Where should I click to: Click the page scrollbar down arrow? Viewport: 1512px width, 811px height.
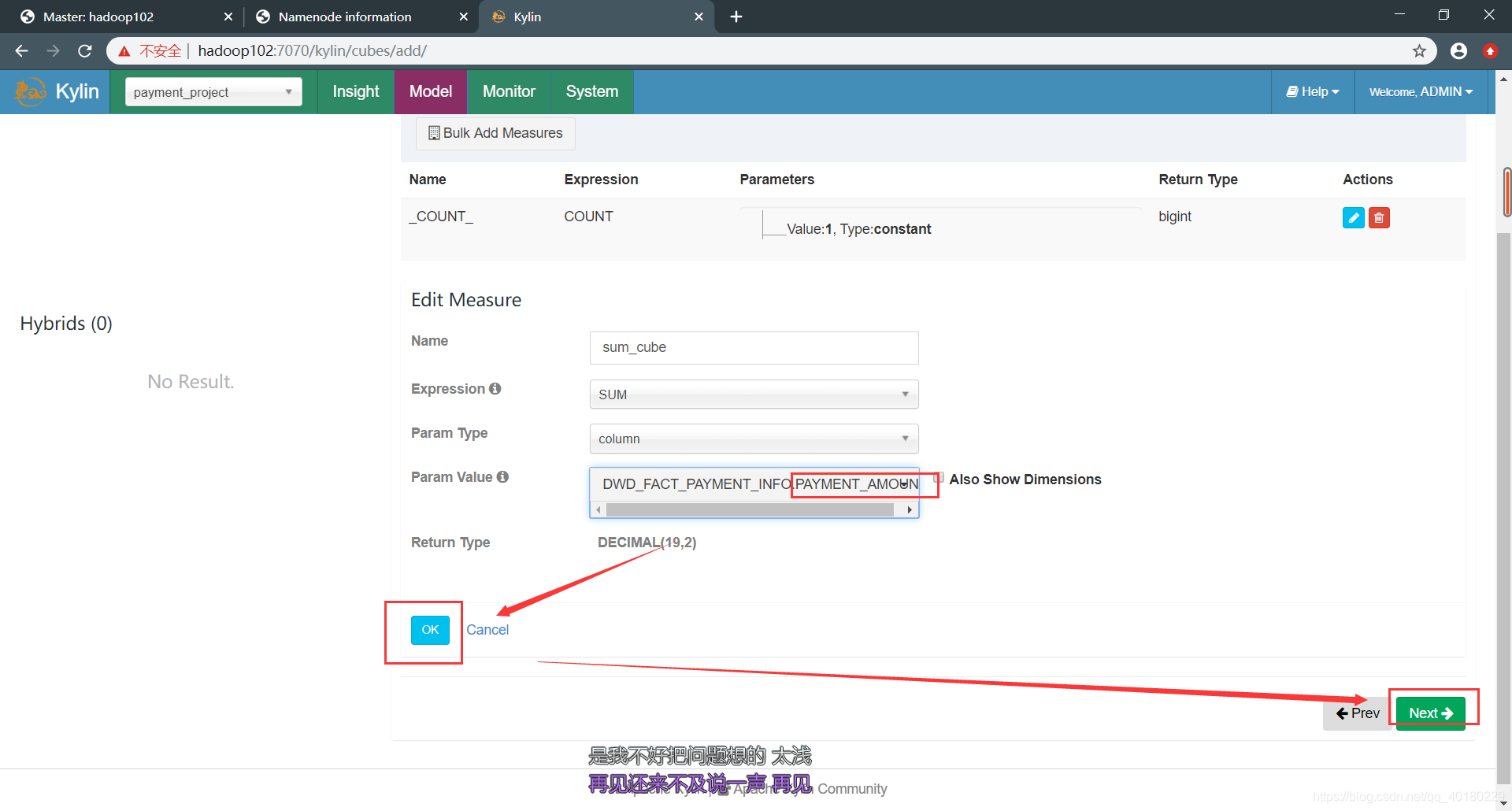1504,803
